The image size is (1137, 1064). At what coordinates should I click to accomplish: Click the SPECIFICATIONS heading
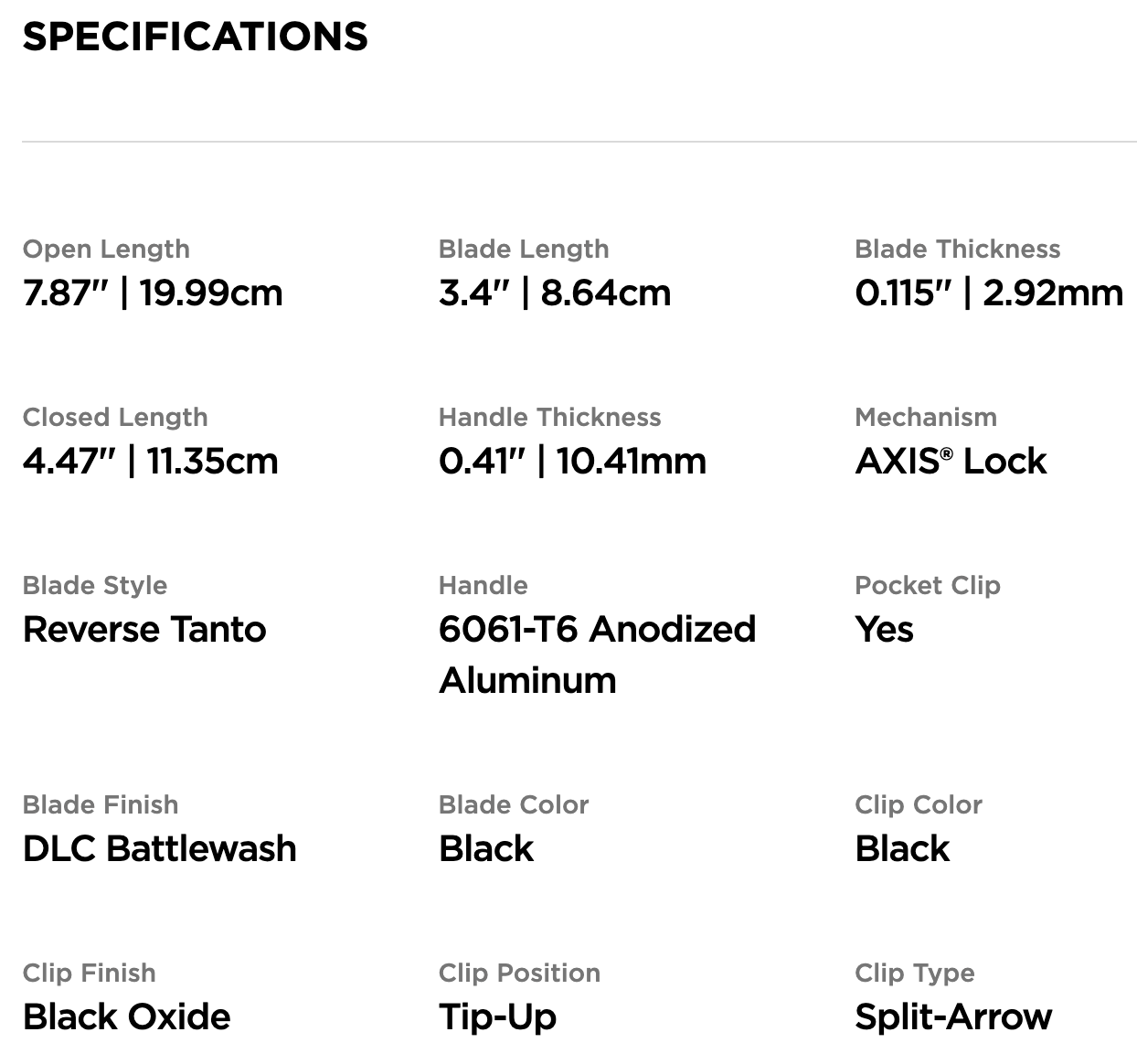point(195,37)
